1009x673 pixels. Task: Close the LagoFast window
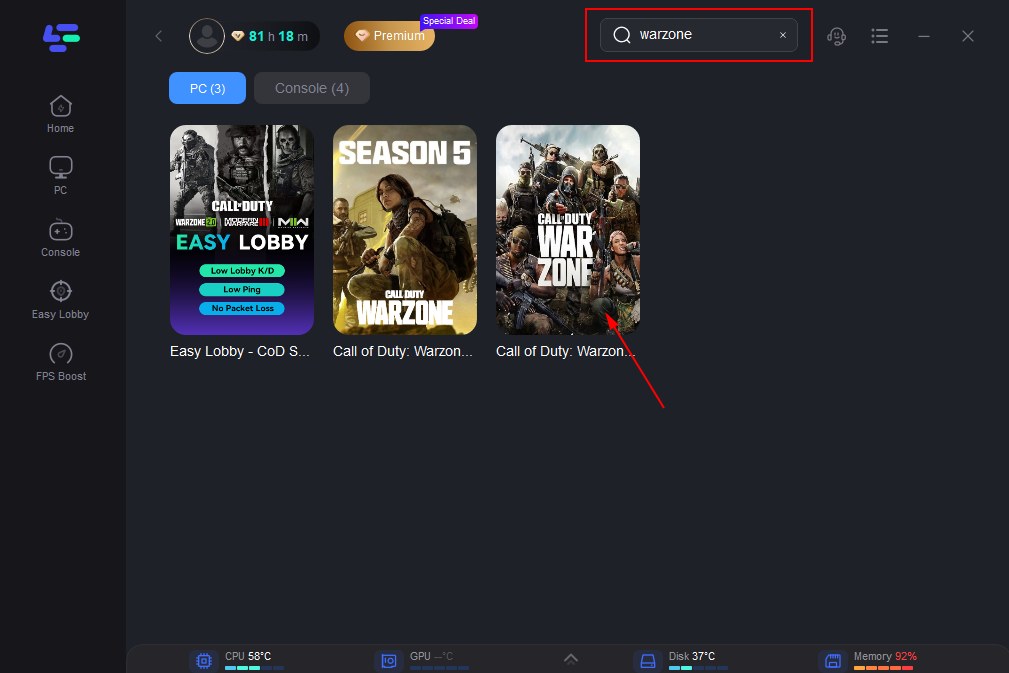[x=968, y=36]
